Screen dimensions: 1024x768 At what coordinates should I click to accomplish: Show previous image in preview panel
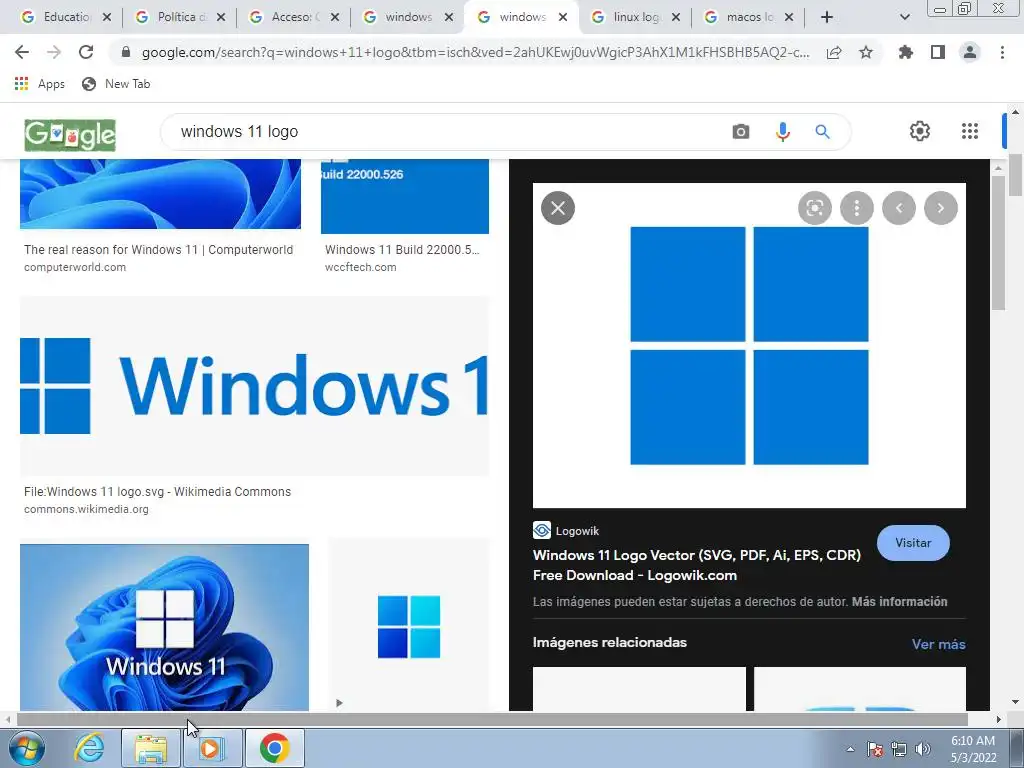tap(899, 208)
